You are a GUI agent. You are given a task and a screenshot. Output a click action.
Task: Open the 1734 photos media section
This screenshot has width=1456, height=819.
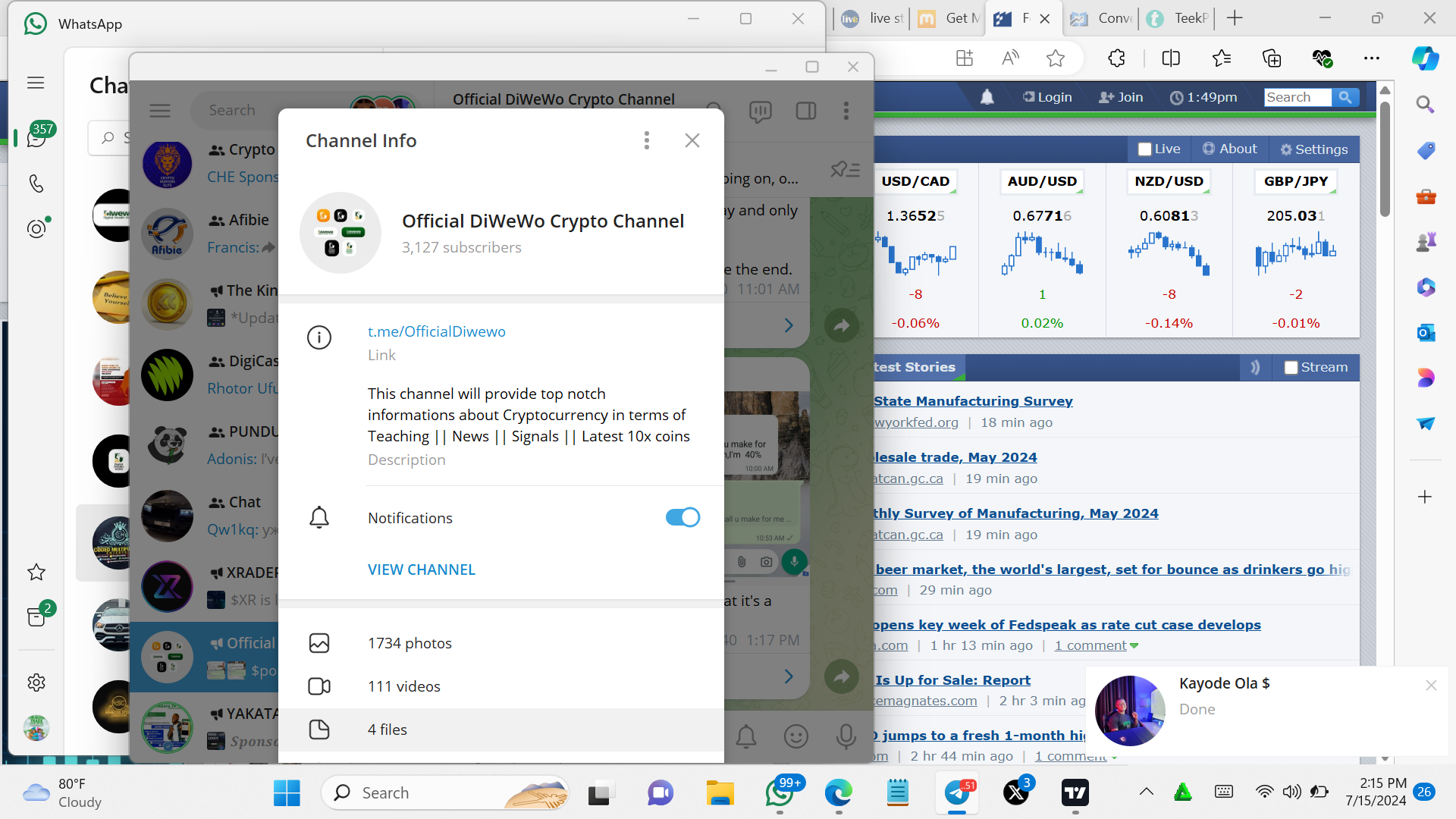click(x=409, y=643)
